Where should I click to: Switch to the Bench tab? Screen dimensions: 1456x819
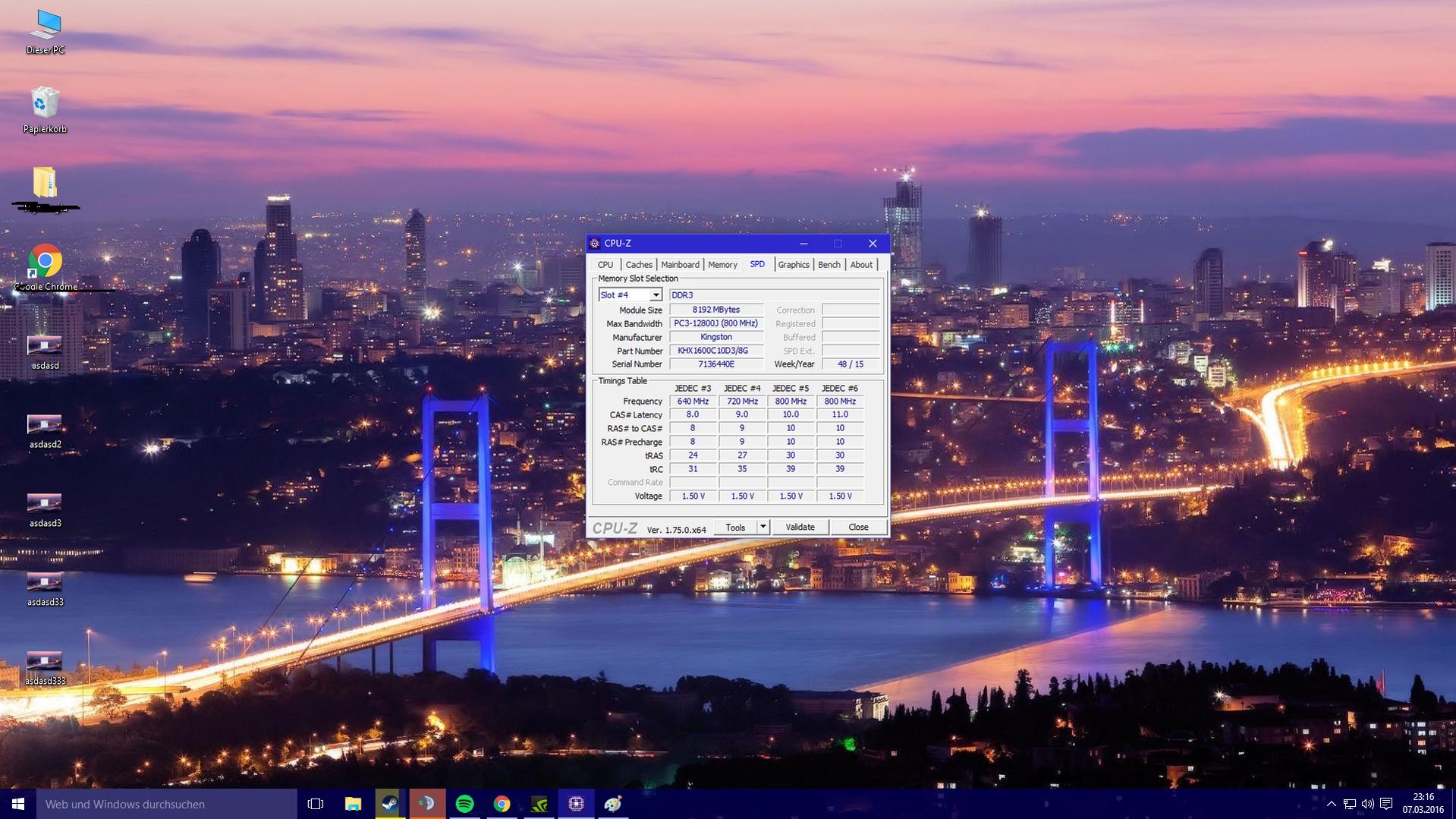(x=829, y=265)
